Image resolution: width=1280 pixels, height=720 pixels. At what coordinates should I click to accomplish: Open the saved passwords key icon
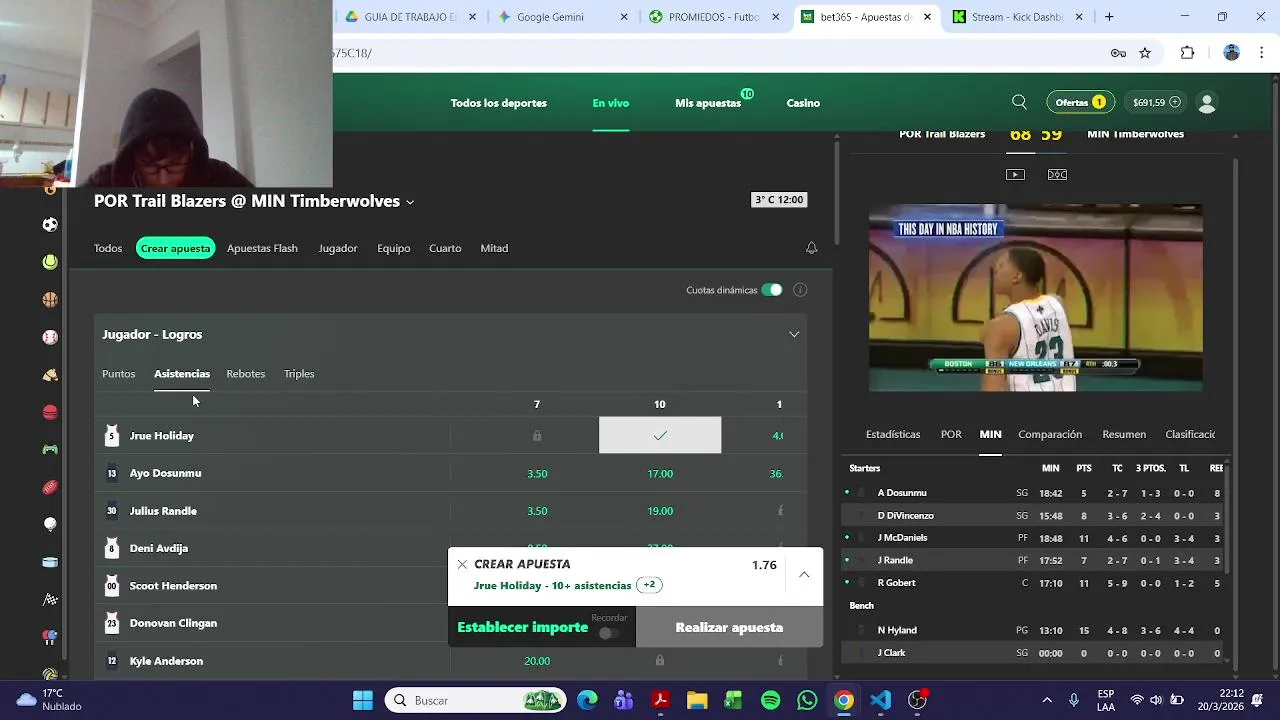click(1118, 53)
